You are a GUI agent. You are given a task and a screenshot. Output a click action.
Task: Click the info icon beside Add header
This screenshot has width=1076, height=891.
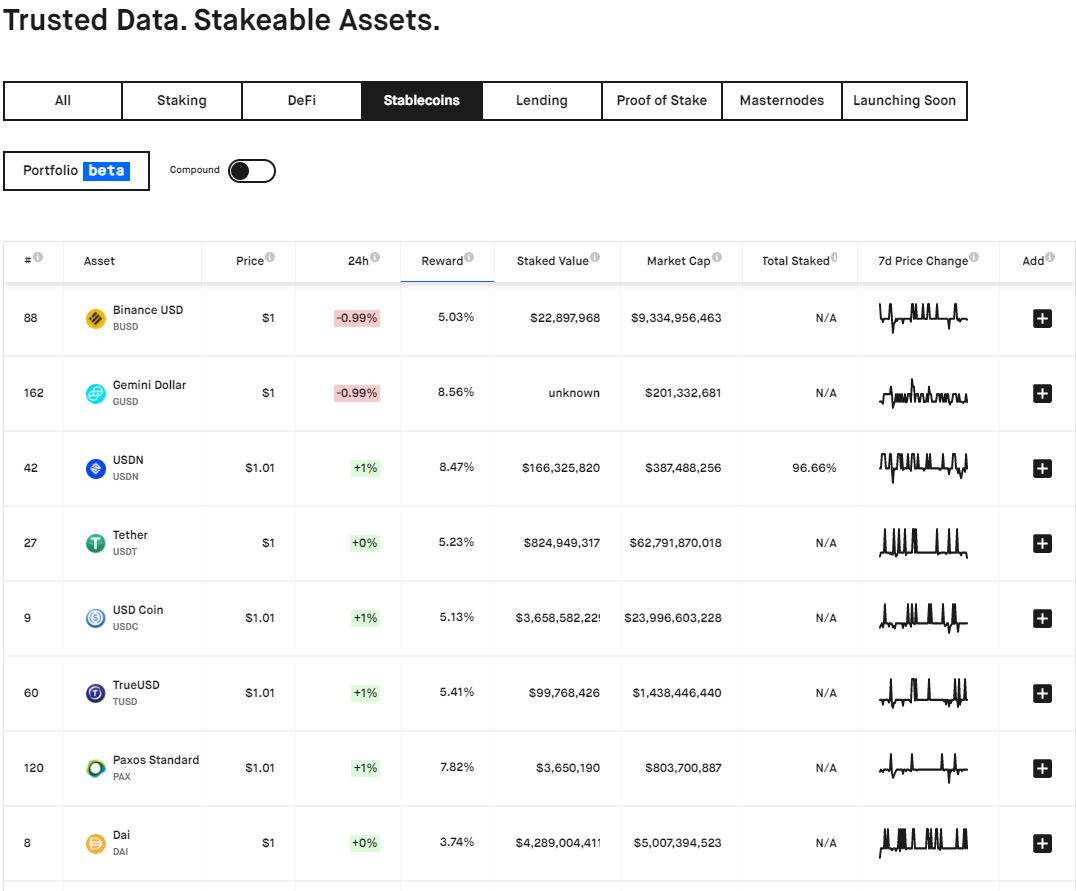[x=1050, y=257]
